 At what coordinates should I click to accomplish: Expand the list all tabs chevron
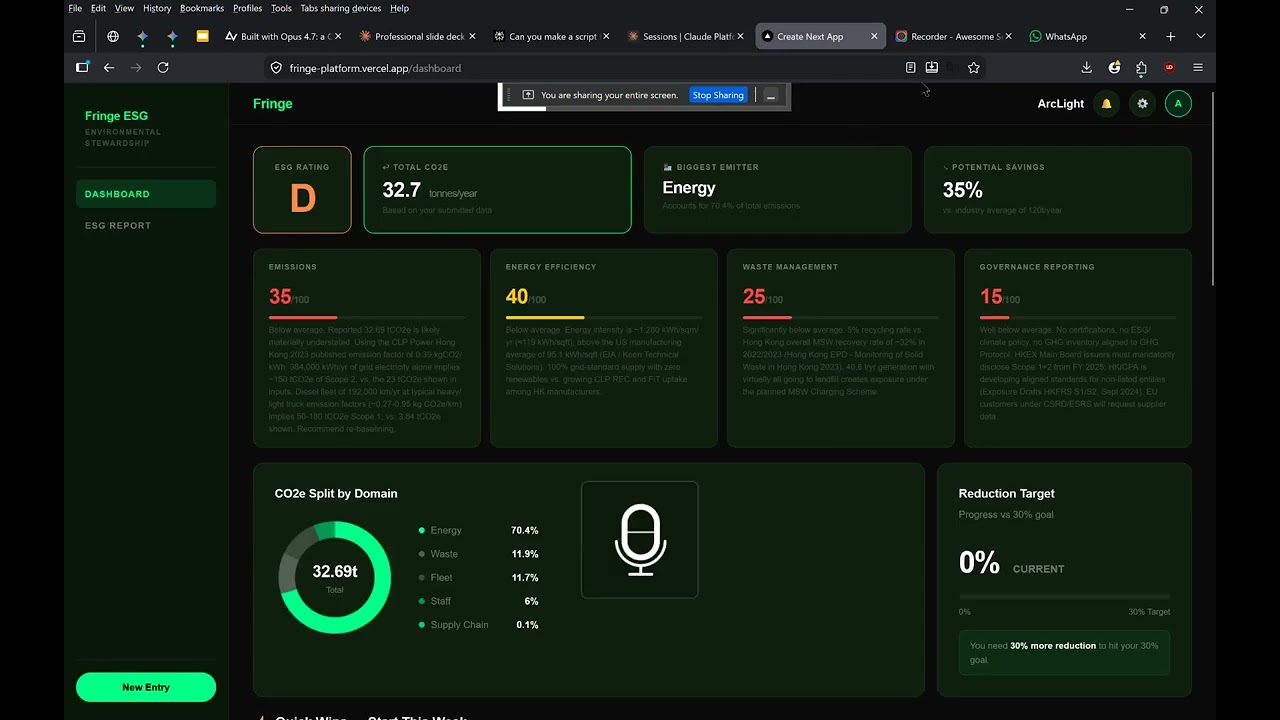[1201, 36]
